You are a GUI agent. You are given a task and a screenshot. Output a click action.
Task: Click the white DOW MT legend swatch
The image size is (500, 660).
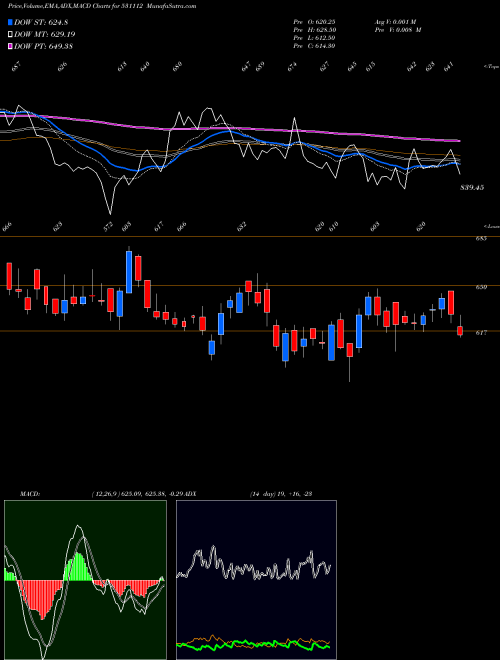click(x=10, y=34)
